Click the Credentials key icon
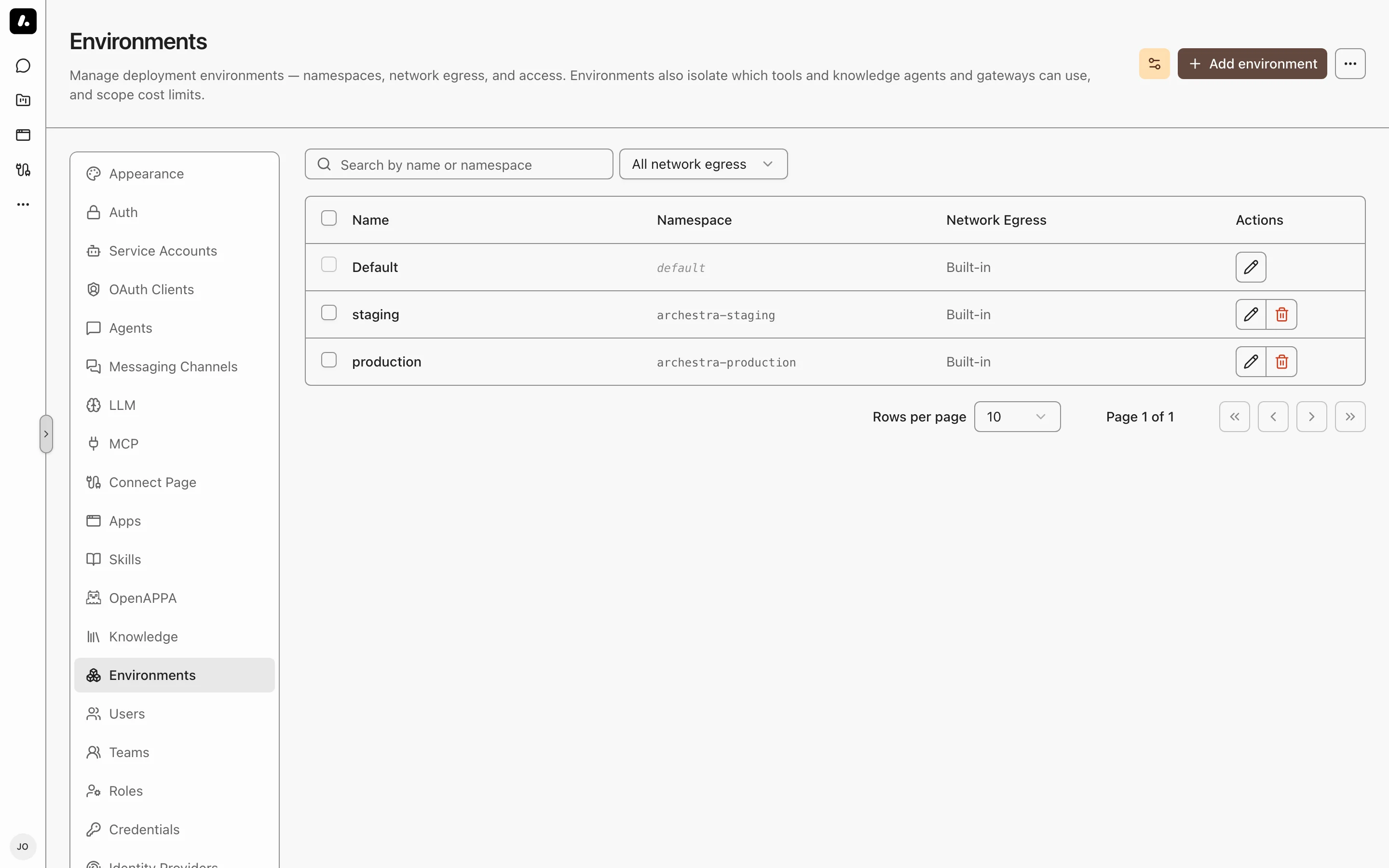Image resolution: width=1389 pixels, height=868 pixels. coord(94,829)
